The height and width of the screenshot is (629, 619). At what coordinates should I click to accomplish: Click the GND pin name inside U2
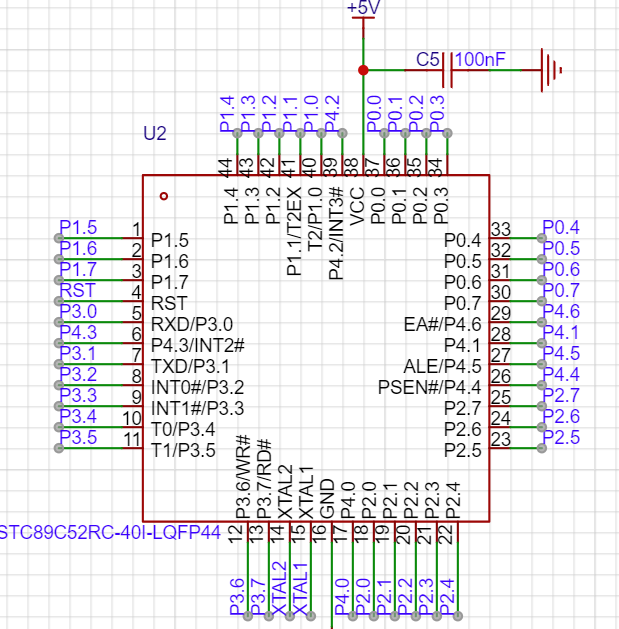(327, 499)
